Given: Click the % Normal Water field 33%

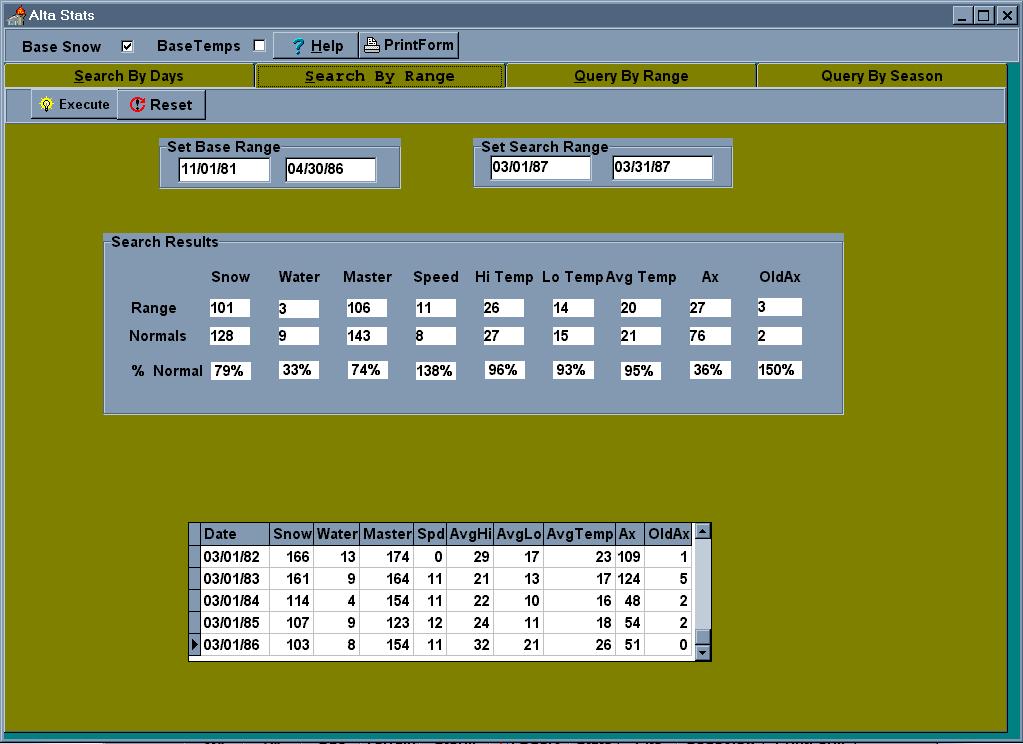Looking at the screenshot, I should pyautogui.click(x=299, y=370).
